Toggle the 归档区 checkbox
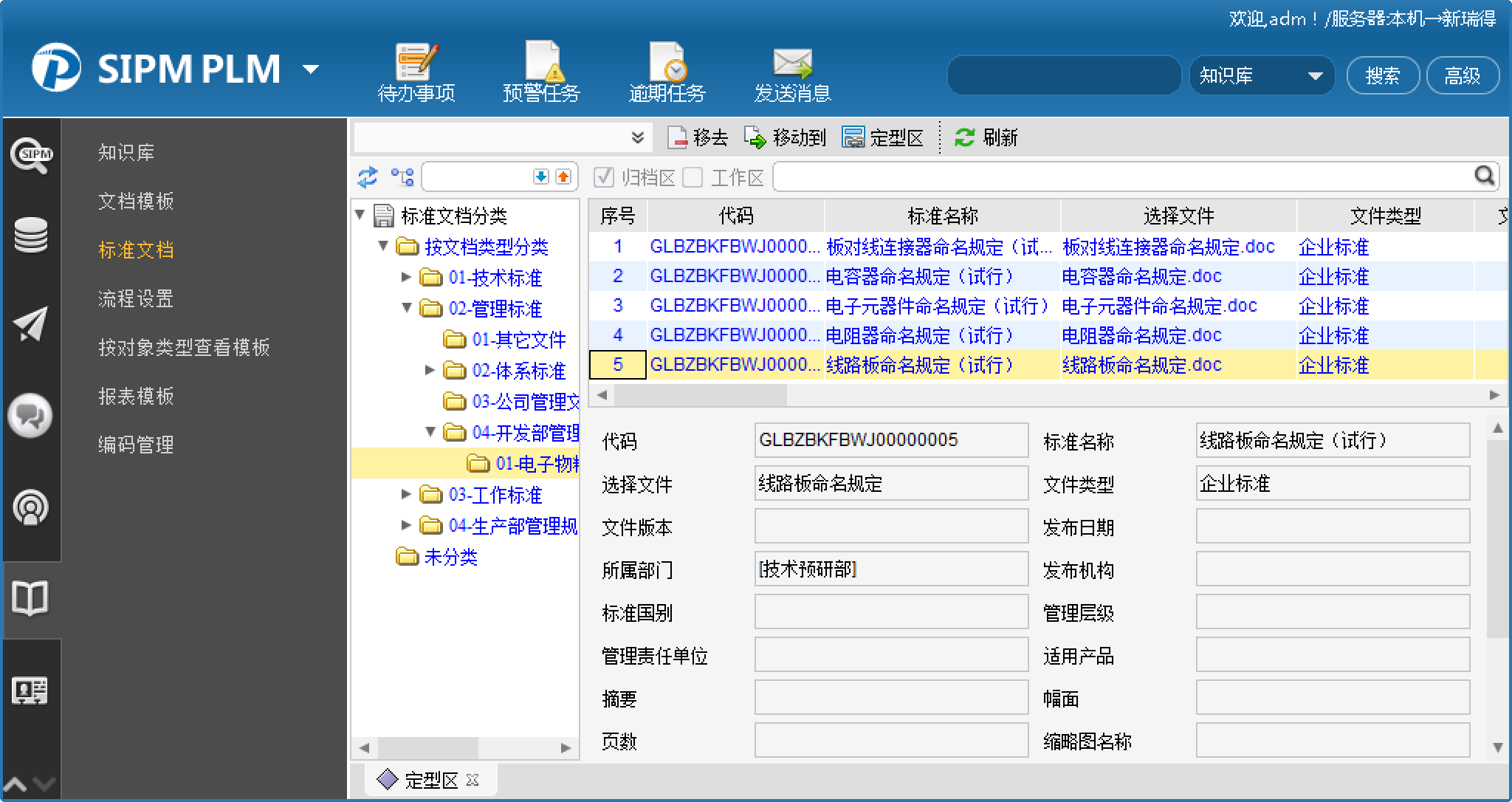This screenshot has width=1512, height=802. [604, 177]
